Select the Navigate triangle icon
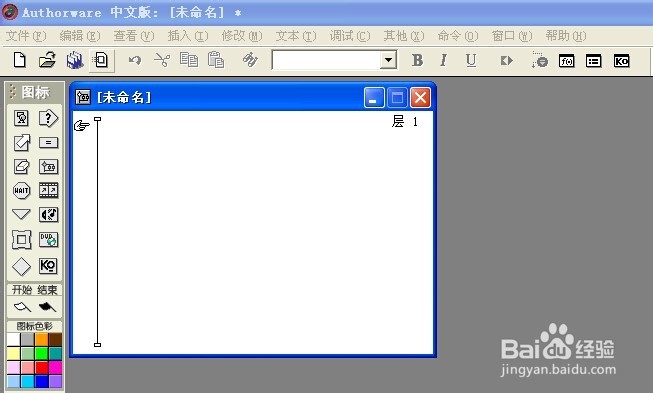Image resolution: width=653 pixels, height=393 pixels. (21, 214)
